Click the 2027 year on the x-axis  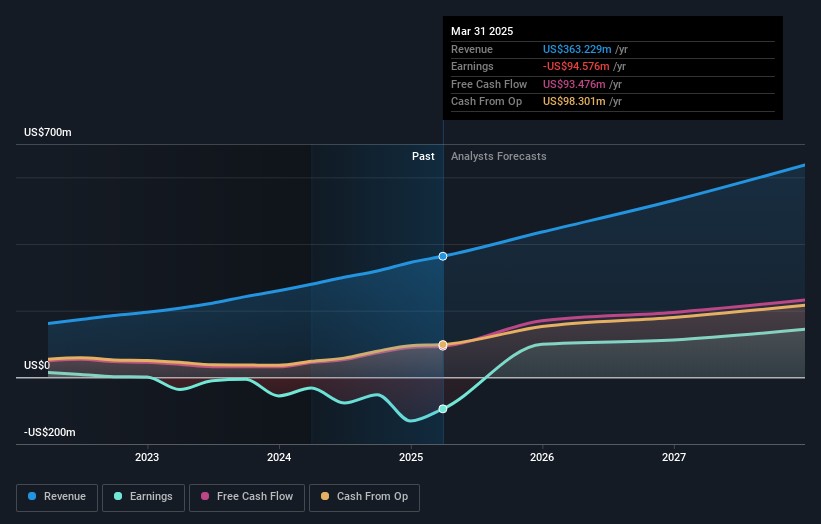pyautogui.click(x=674, y=458)
